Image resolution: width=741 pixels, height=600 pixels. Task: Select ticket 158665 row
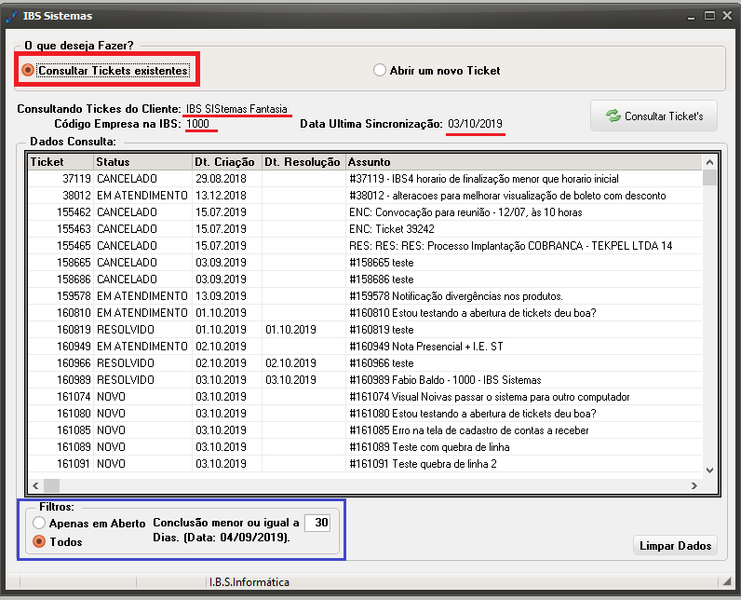365,263
